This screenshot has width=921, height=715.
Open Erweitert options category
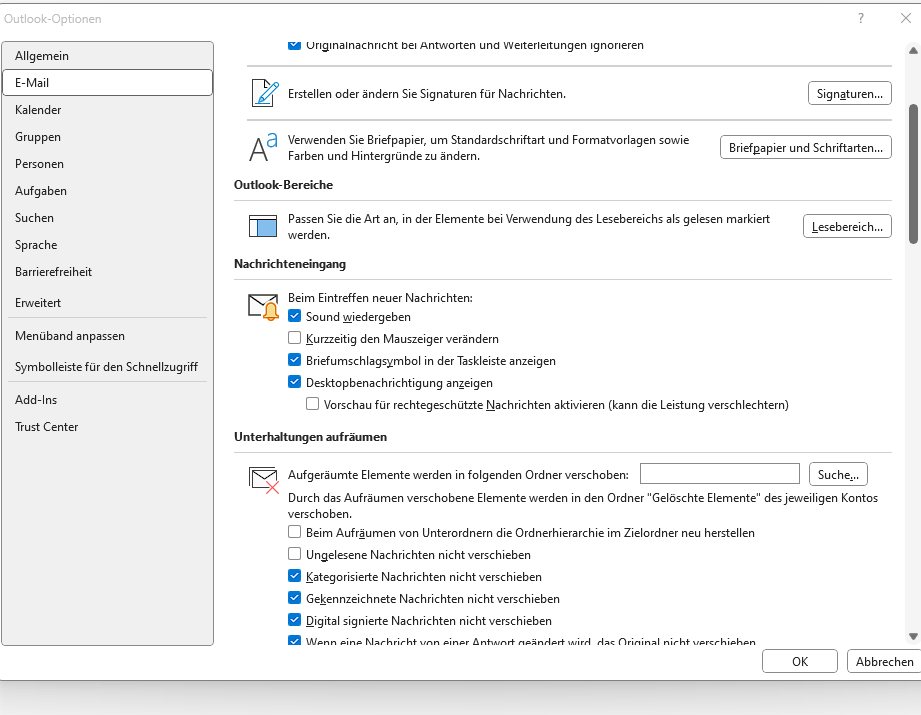(107, 303)
